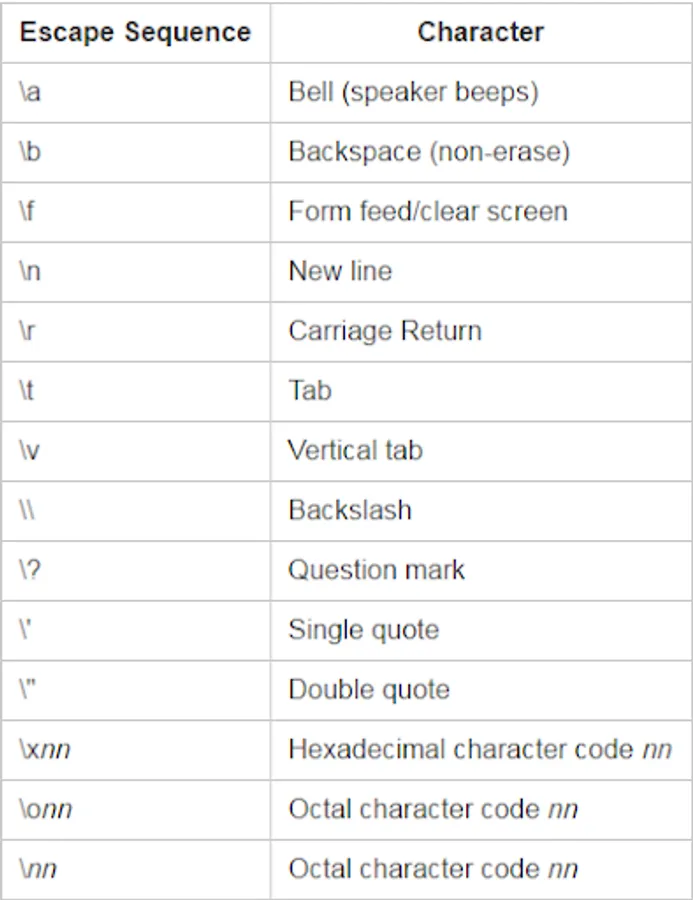Click the Character column header
Viewport: 693px width, 900px height.
(x=481, y=32)
